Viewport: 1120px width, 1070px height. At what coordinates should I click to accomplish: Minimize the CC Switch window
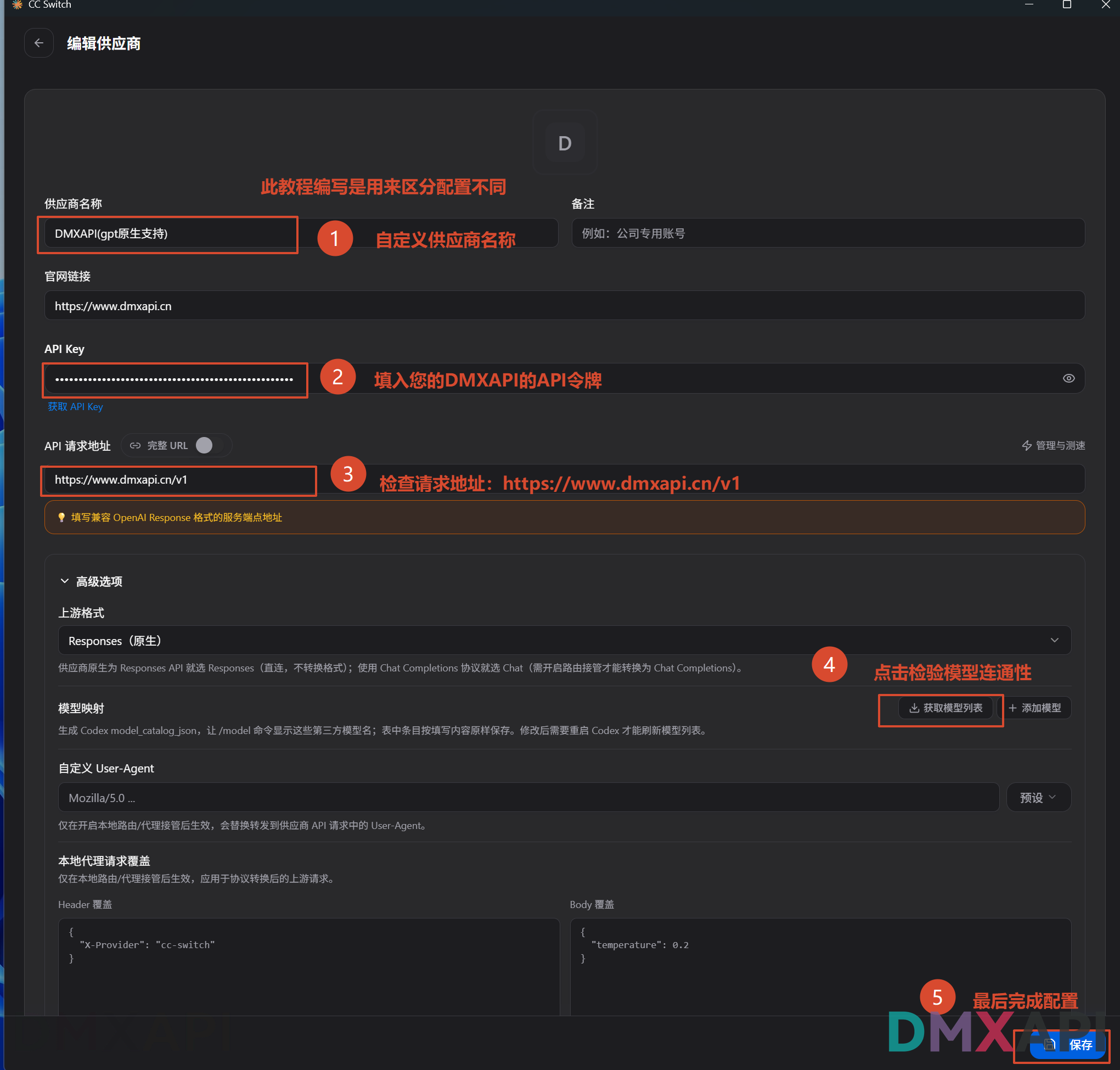click(1029, 4)
